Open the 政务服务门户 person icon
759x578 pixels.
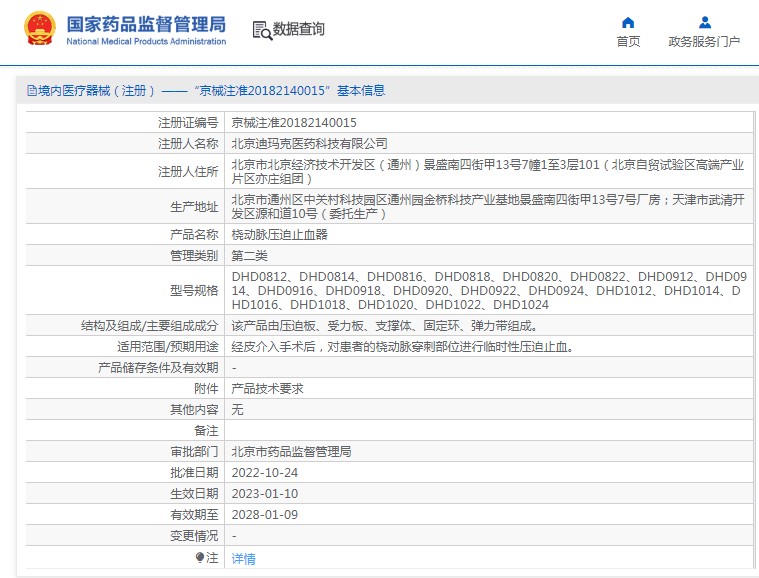coord(705,22)
